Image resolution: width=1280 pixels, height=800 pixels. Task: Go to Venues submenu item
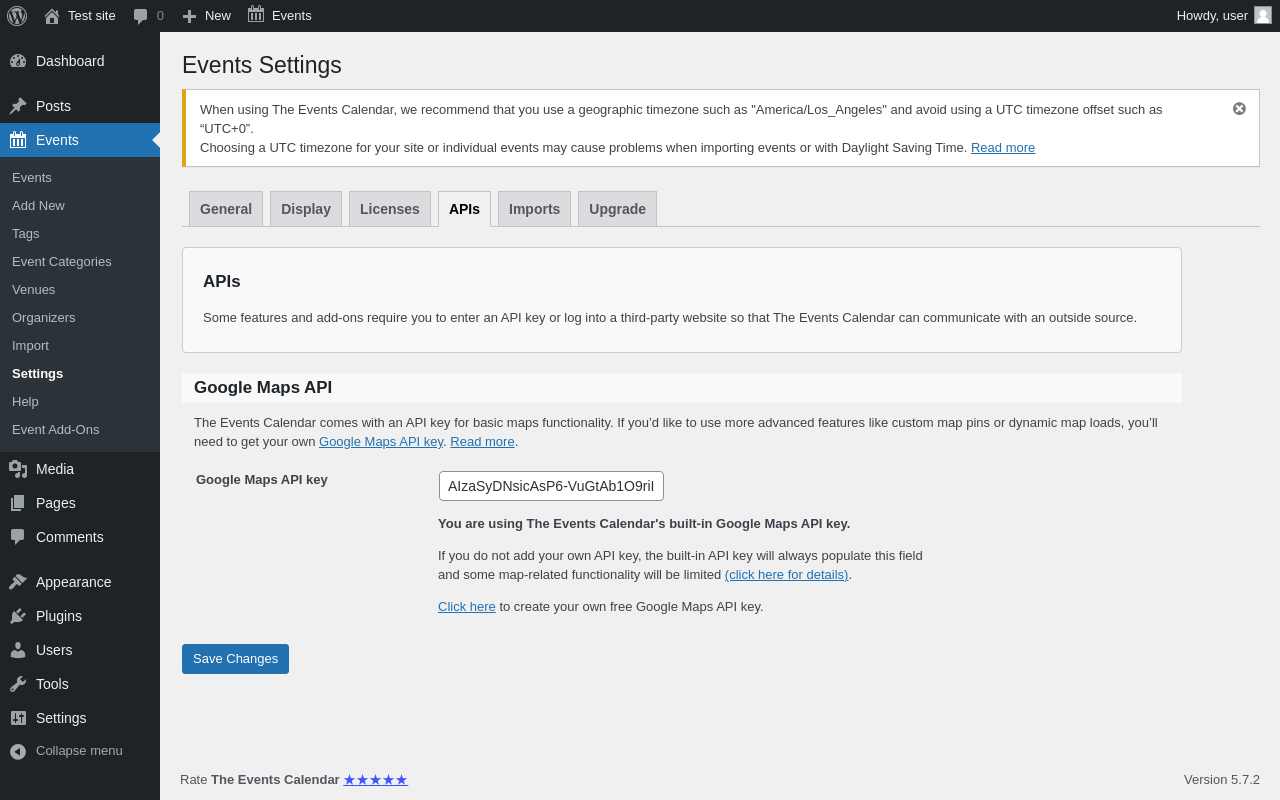click(x=34, y=289)
